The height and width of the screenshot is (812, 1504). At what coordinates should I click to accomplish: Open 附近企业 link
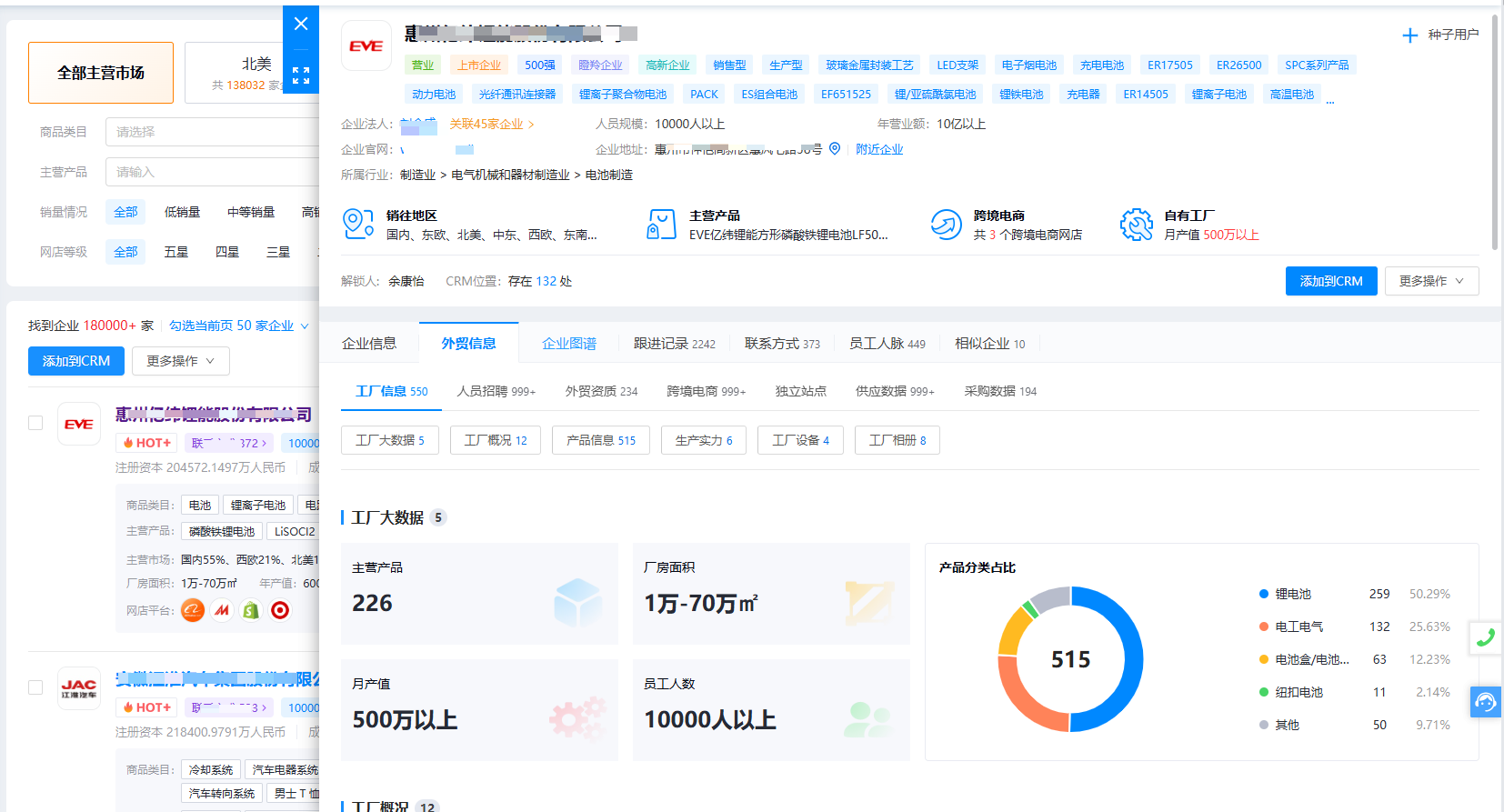tap(879, 149)
